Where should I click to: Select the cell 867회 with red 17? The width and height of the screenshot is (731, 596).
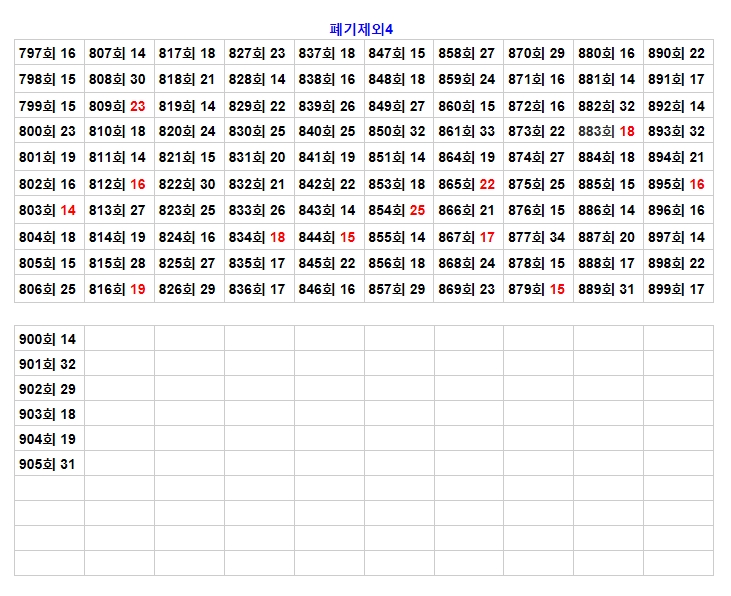(x=468, y=237)
